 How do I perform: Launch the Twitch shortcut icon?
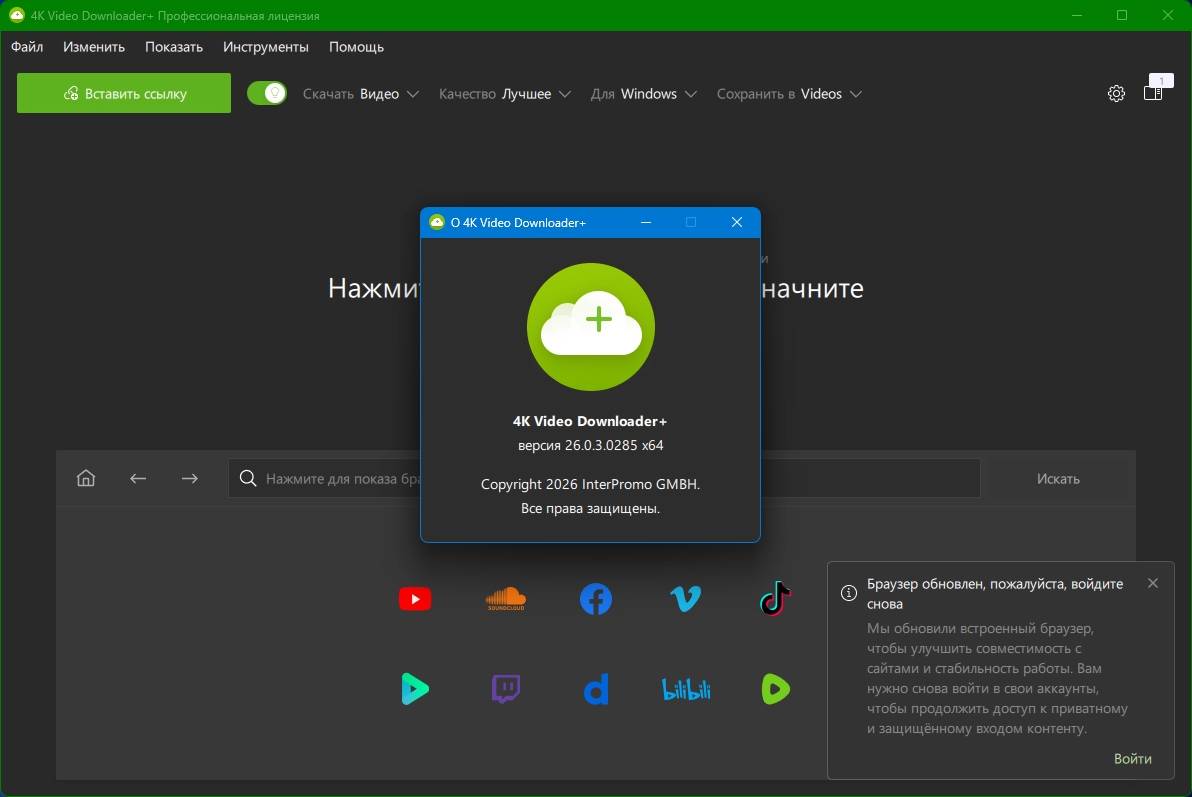505,689
